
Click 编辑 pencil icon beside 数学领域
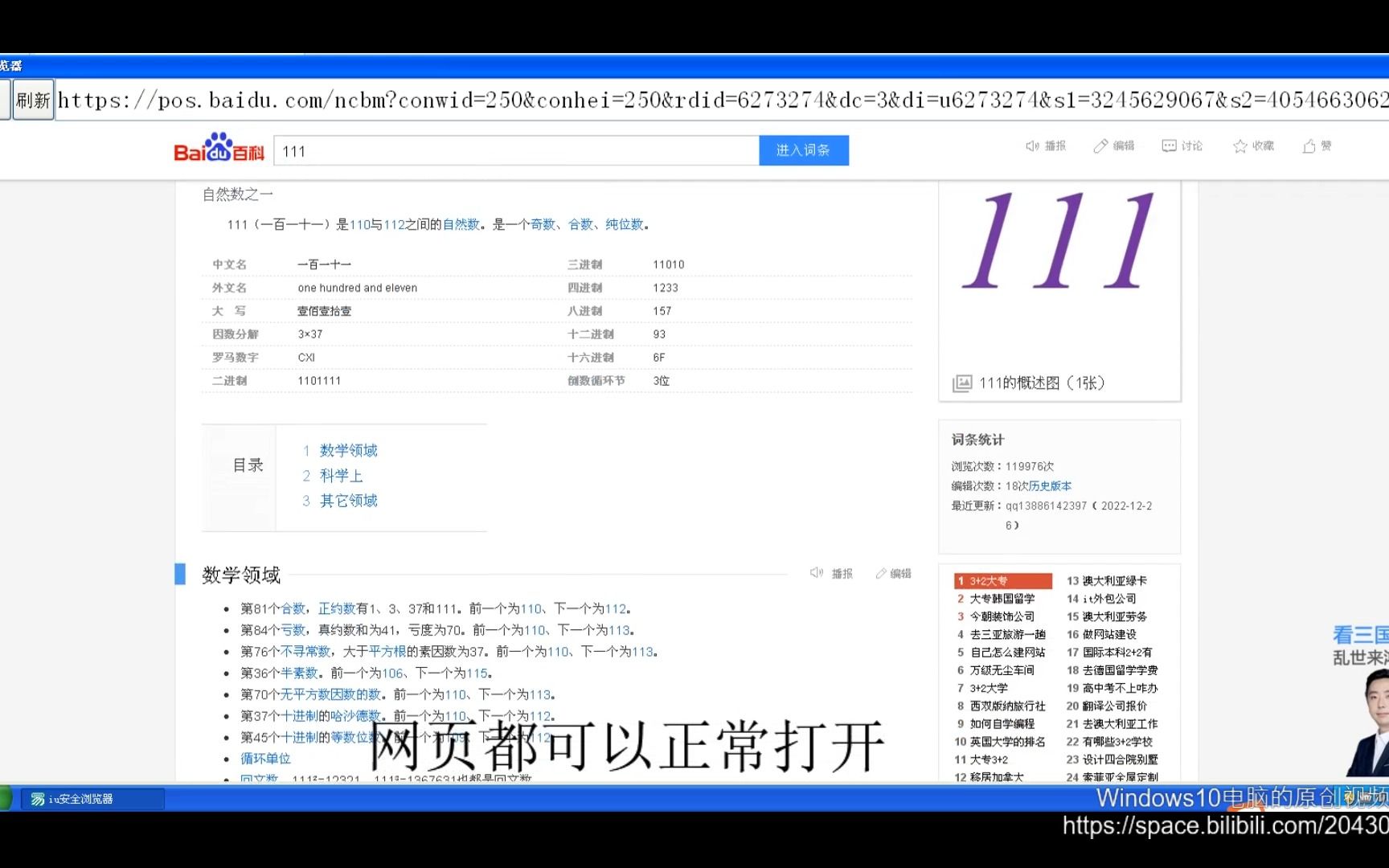[883, 572]
